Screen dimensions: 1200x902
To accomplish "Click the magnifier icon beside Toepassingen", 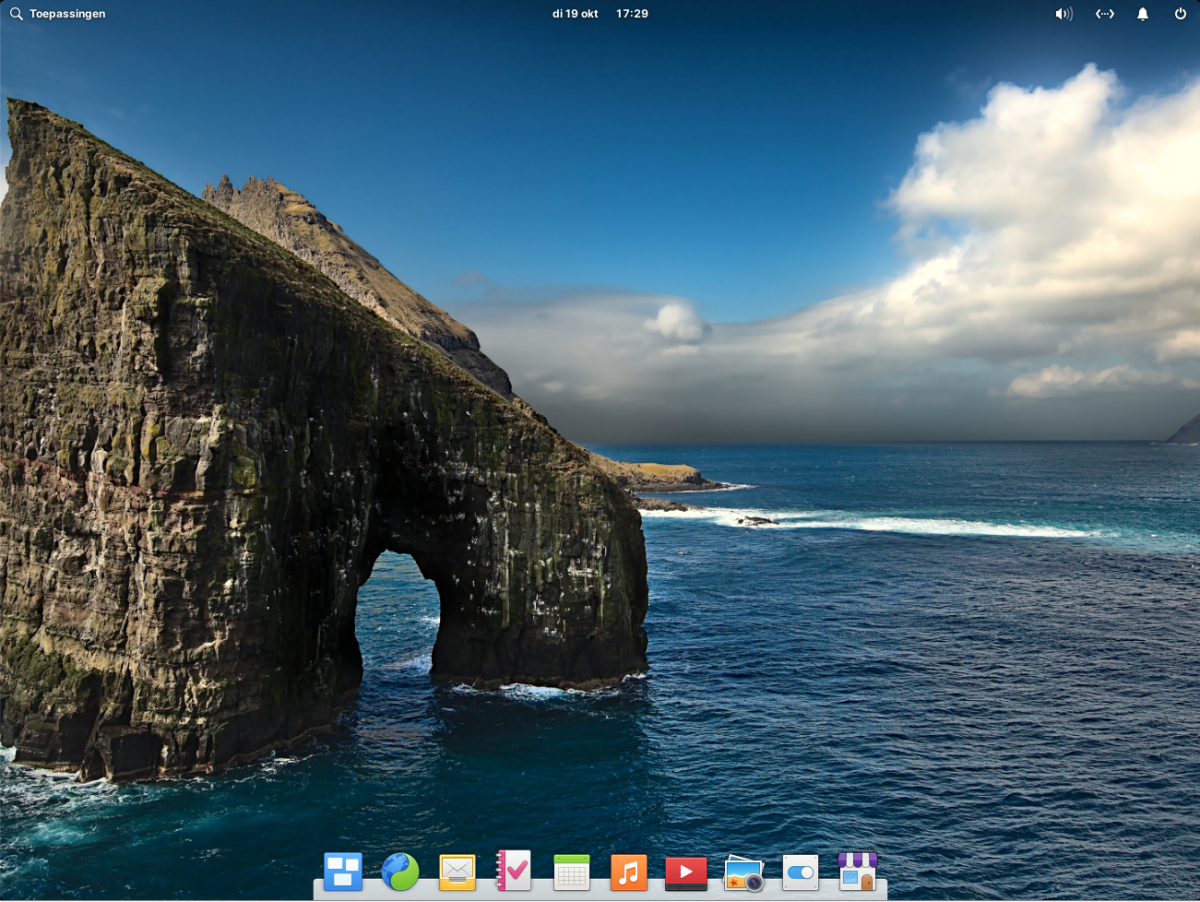I will click(x=16, y=14).
